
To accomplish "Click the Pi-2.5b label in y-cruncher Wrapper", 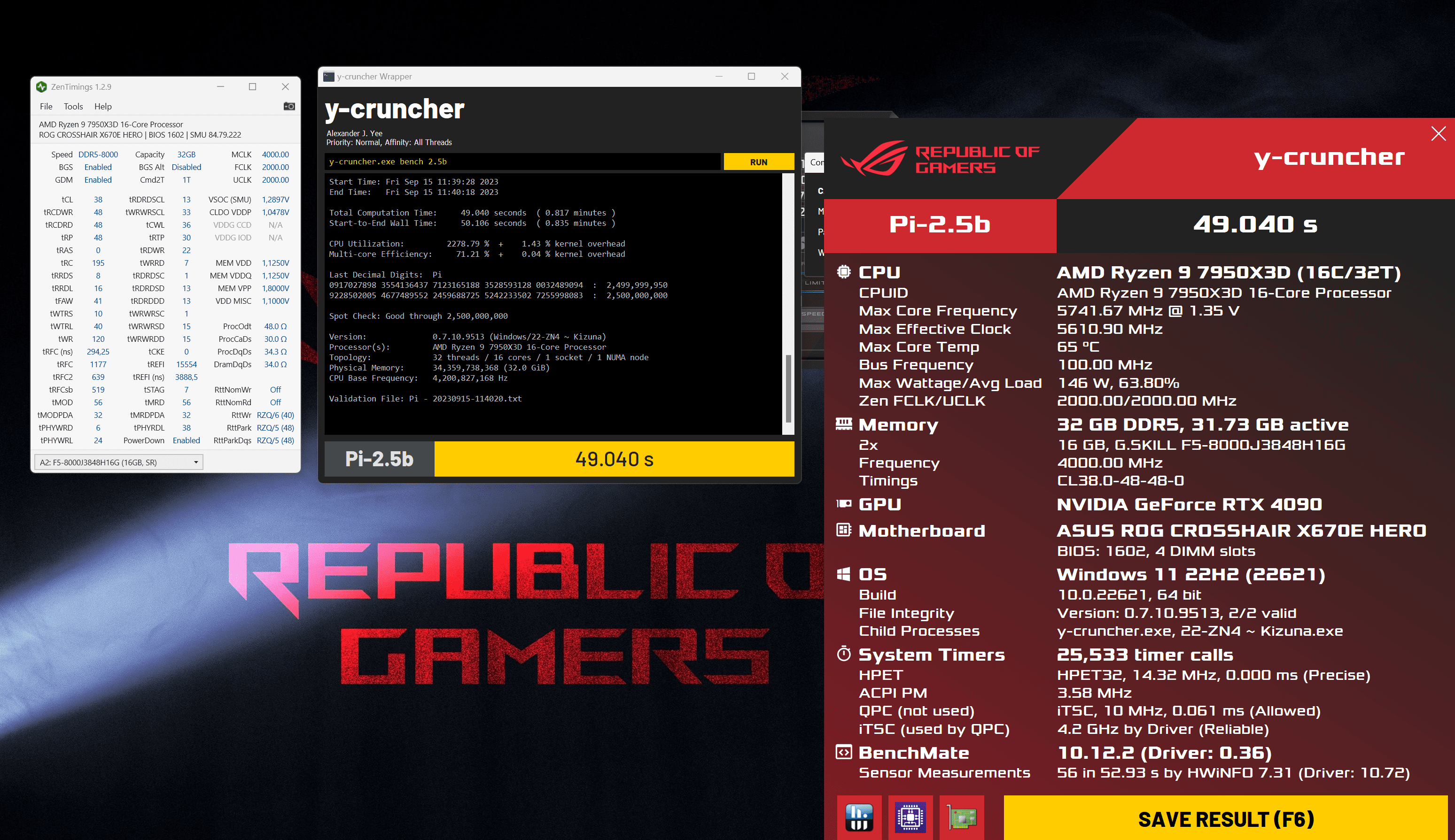I will pos(379,459).
